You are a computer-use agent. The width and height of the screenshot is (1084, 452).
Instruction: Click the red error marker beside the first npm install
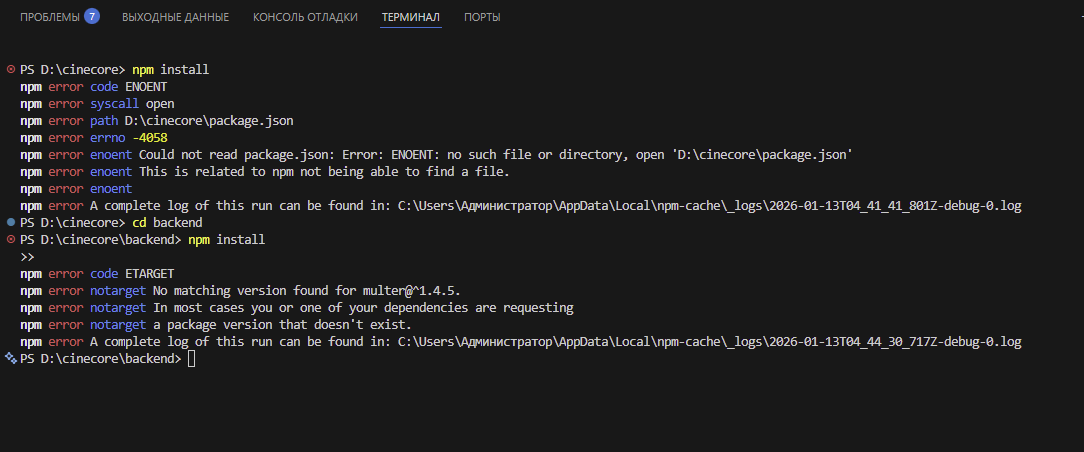[x=11, y=70]
